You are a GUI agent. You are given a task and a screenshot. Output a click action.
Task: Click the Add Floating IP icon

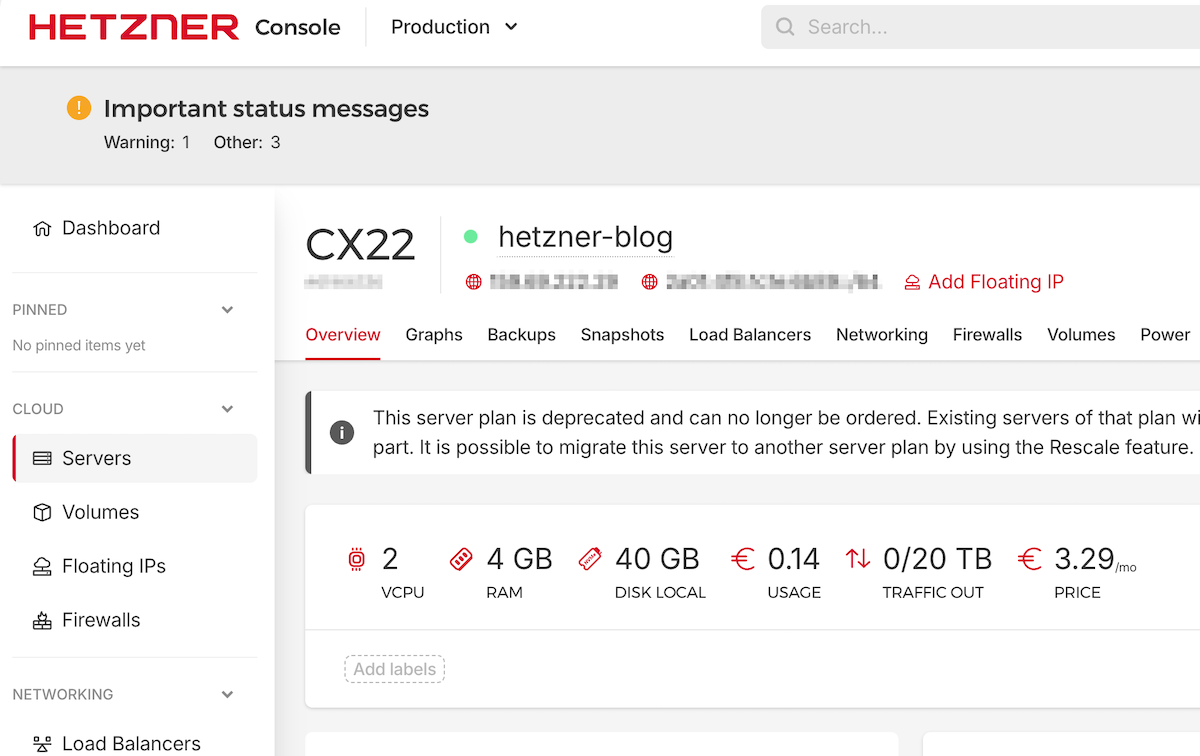click(x=912, y=282)
